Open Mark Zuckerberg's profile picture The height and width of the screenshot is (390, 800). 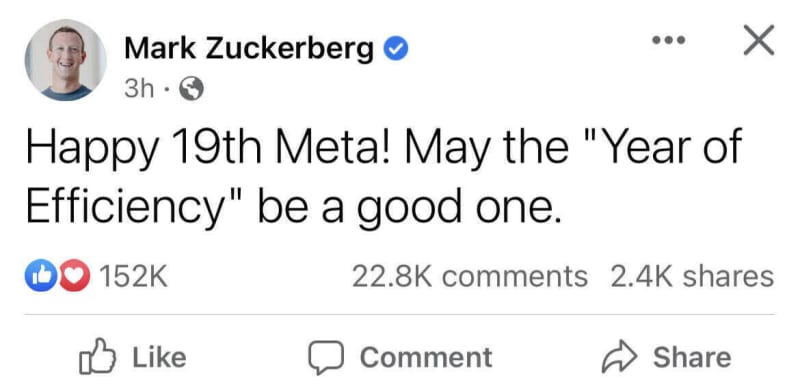pos(65,60)
